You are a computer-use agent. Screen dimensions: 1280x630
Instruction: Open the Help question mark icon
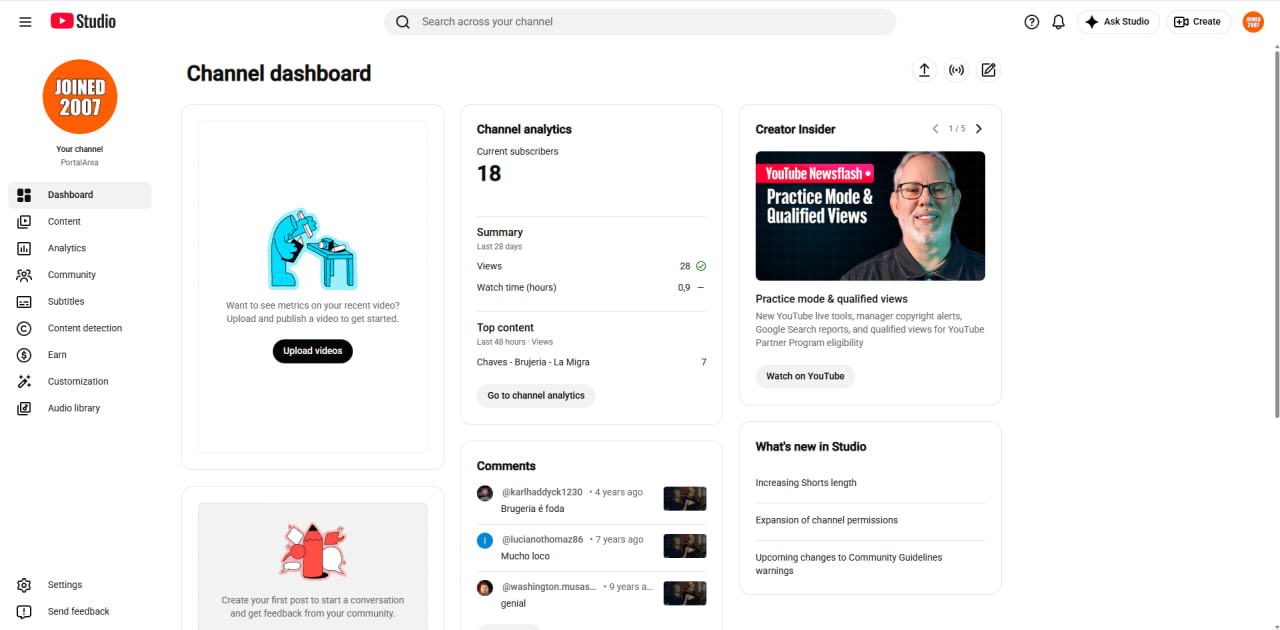[1032, 22]
